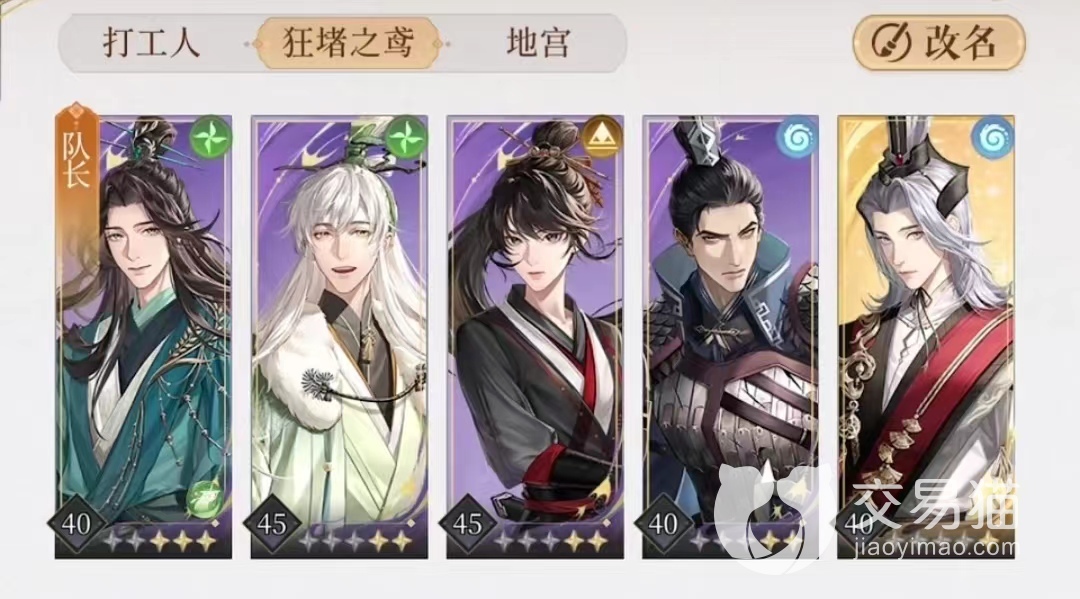Select the green wind element icon on leader card
Screen dimensions: 1080x599
(x=209, y=138)
